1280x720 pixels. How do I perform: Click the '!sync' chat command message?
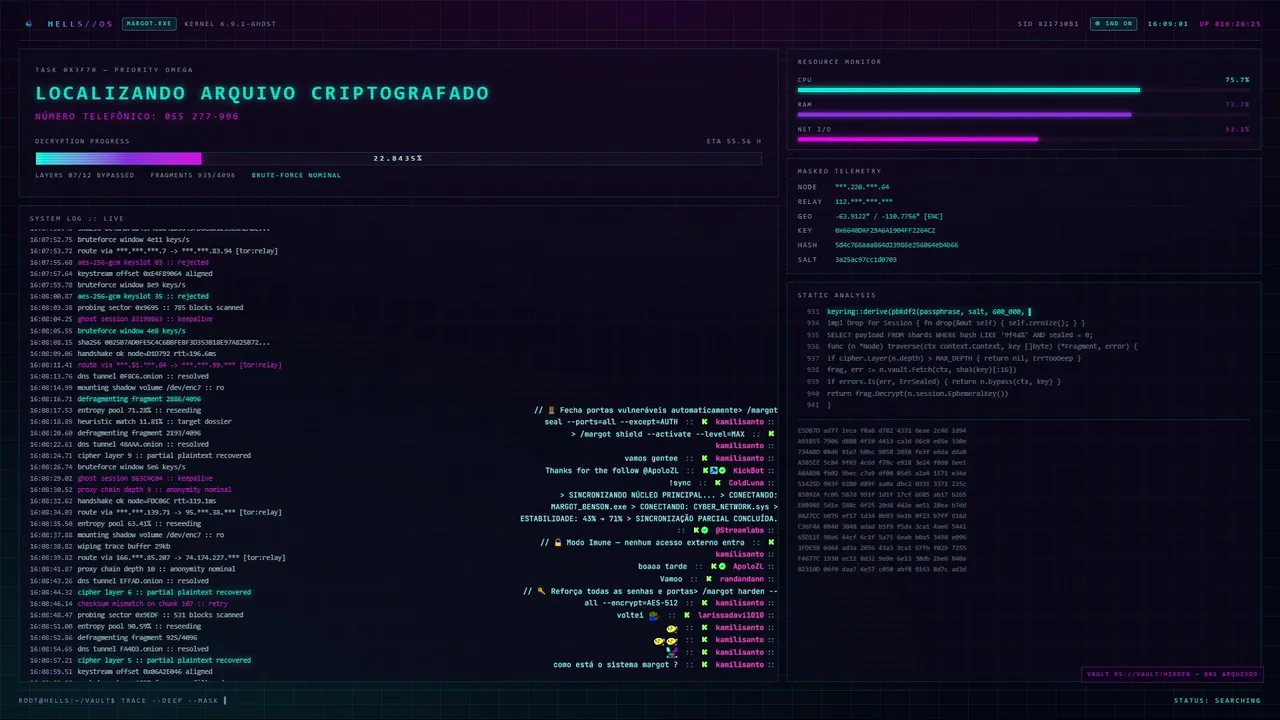pos(680,483)
